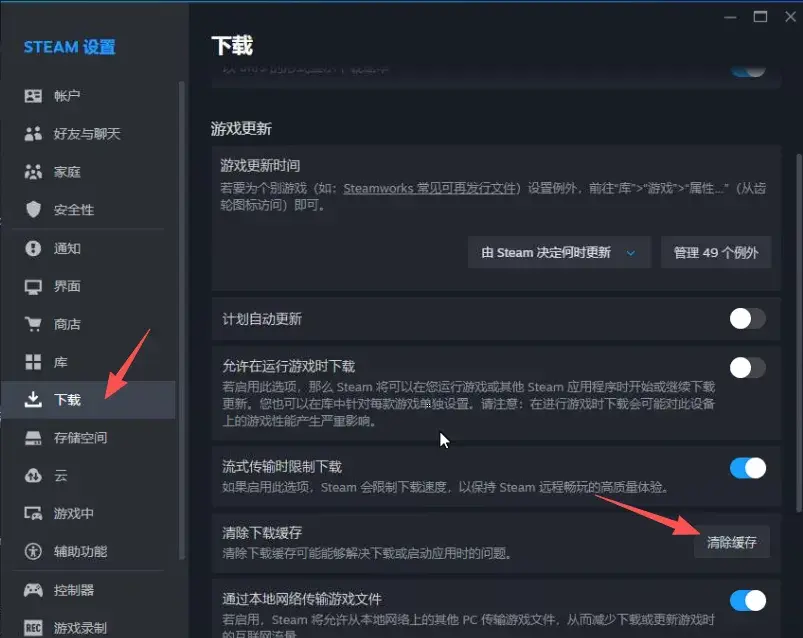The image size is (803, 638).
Task: Select 安全性 in the sidebar
Action: coord(88,210)
